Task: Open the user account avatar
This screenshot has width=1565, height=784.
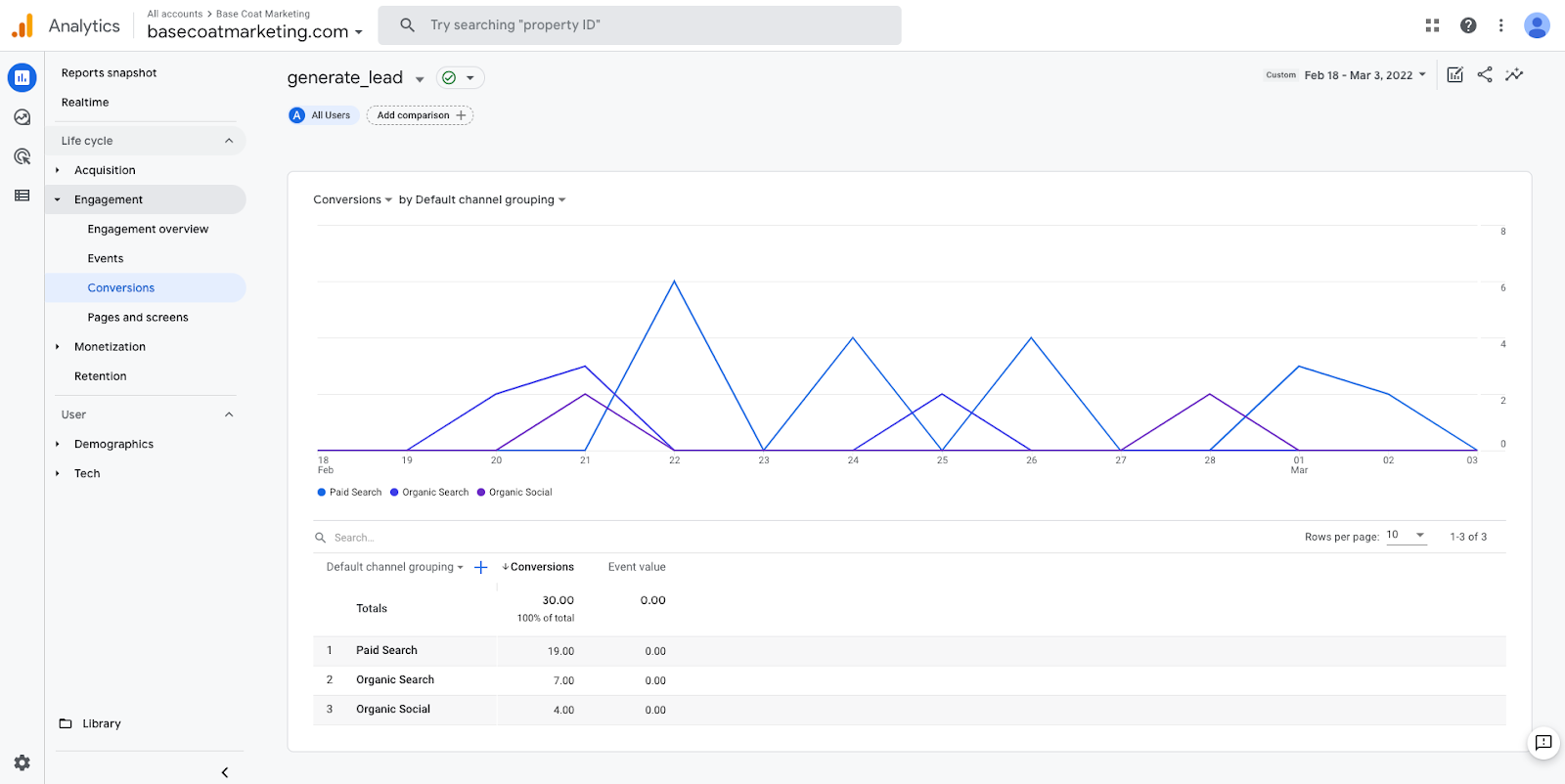Action: 1537,25
